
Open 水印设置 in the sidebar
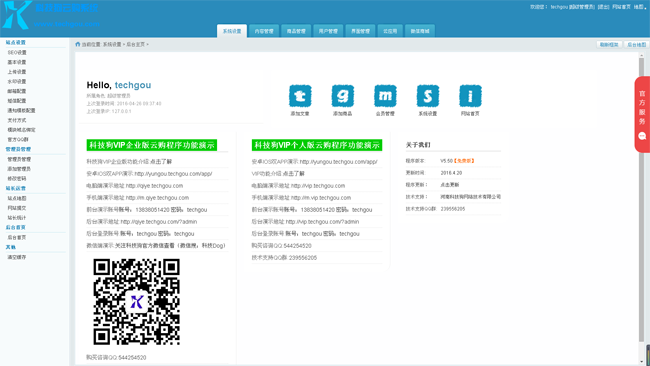[x=17, y=82]
